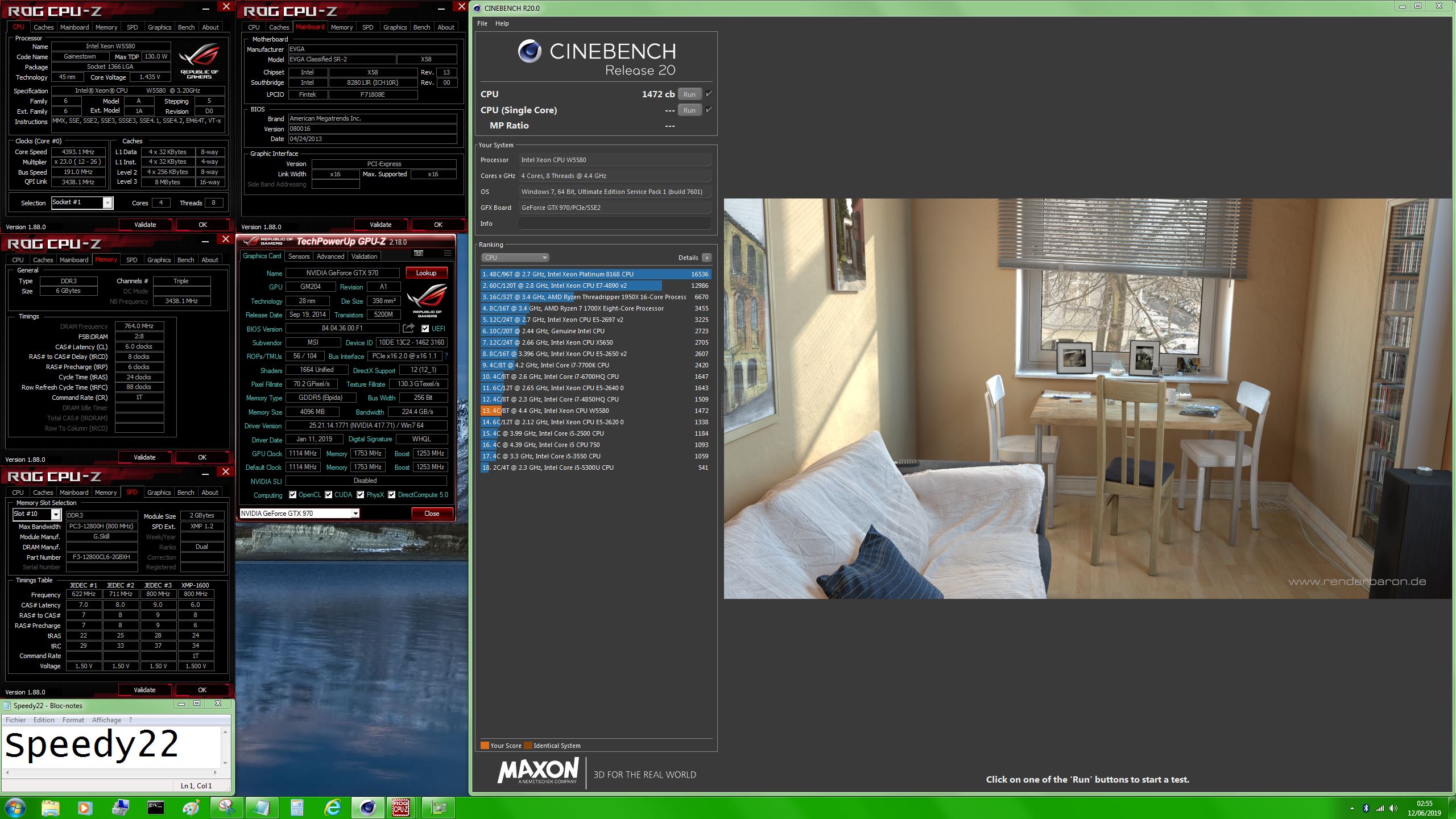Toggle checkmark beside CPU Run button
Viewport: 1456px width, 819px height.
pos(709,94)
